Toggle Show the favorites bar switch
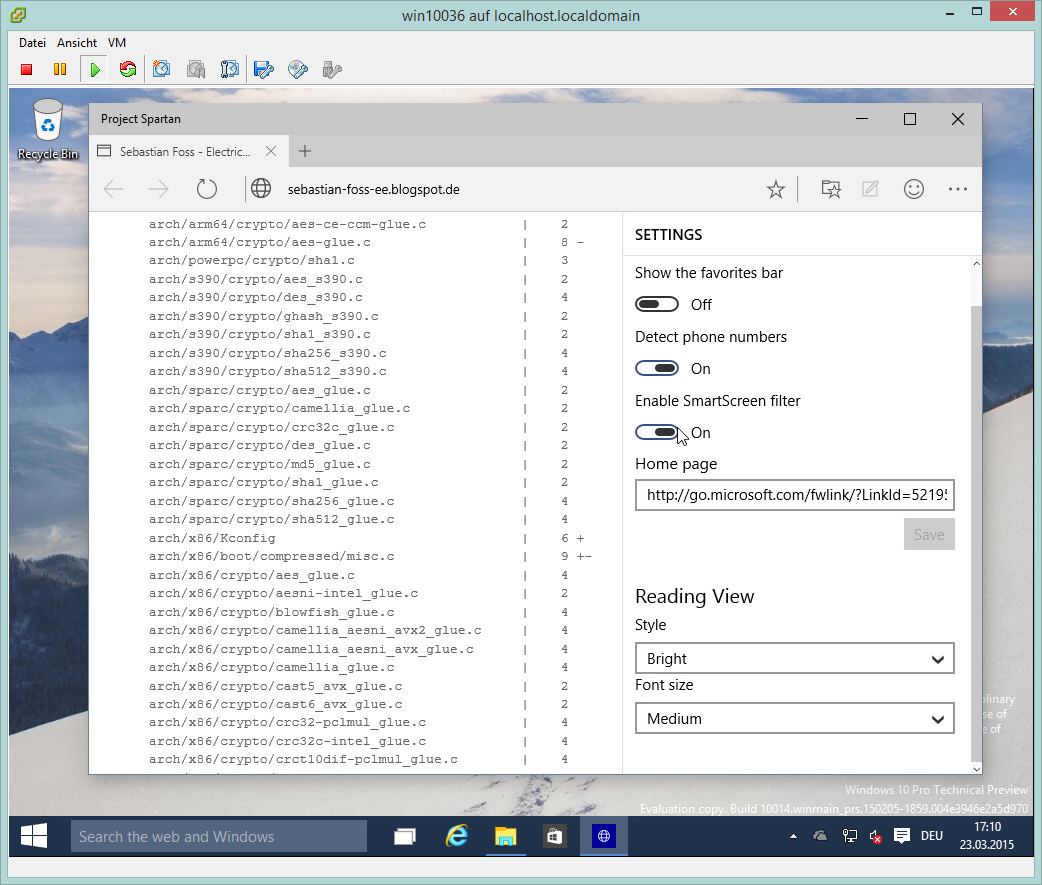 tap(657, 304)
